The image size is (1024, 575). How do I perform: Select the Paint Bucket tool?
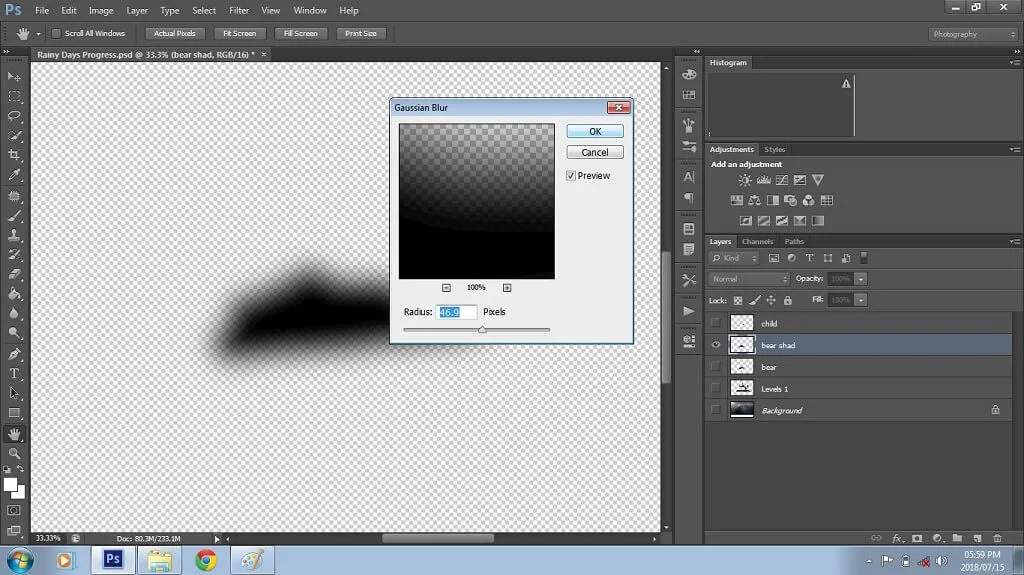[14, 294]
